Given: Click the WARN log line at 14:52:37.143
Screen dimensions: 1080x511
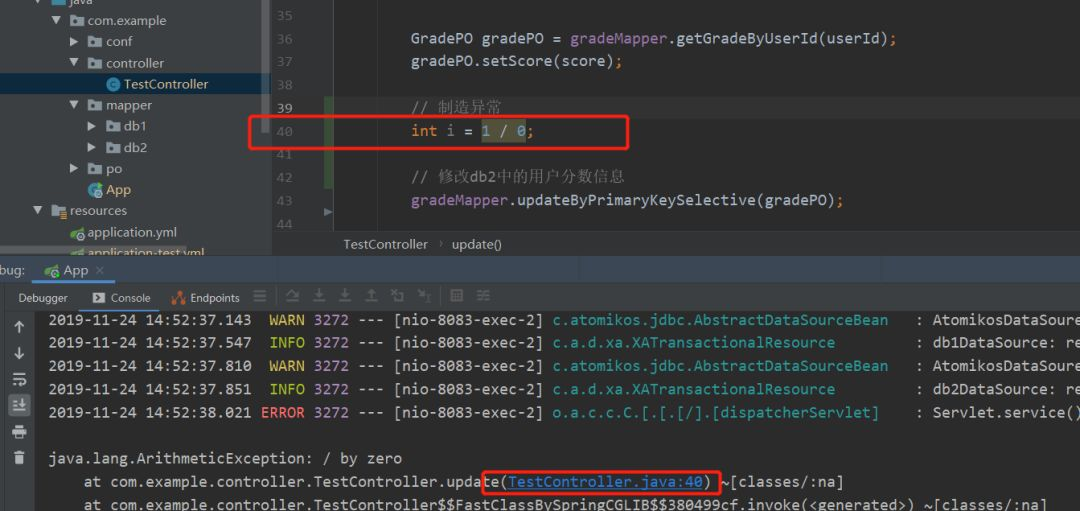Looking at the screenshot, I should [564, 320].
